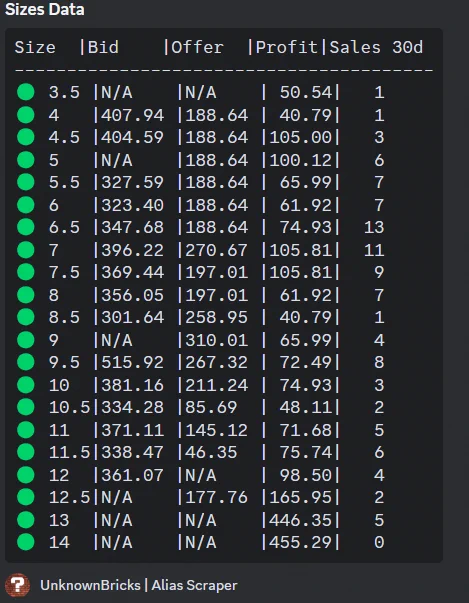The image size is (469, 603).
Task: Click the green dot in the 323.40 bid row
Action: coord(26,205)
